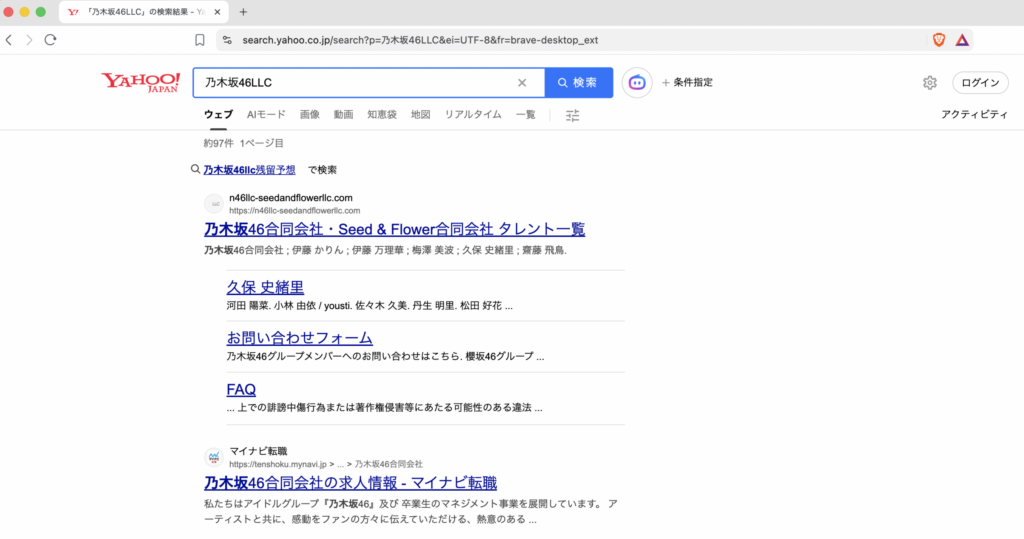Click the Yahoo! JAPAN logo
1024x539 pixels.
(140, 82)
